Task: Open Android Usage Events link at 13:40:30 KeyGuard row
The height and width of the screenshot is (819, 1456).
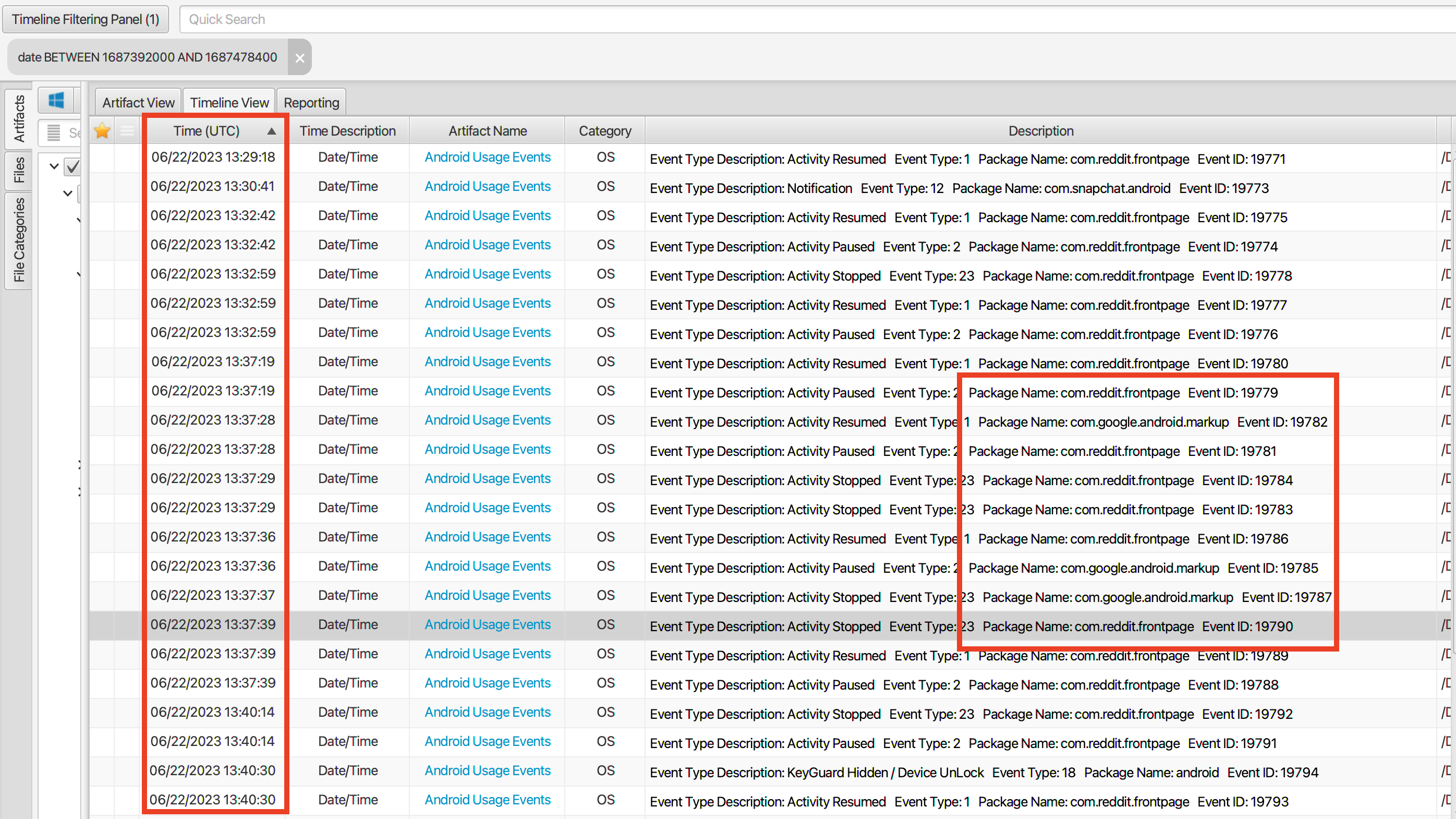Action: point(487,770)
